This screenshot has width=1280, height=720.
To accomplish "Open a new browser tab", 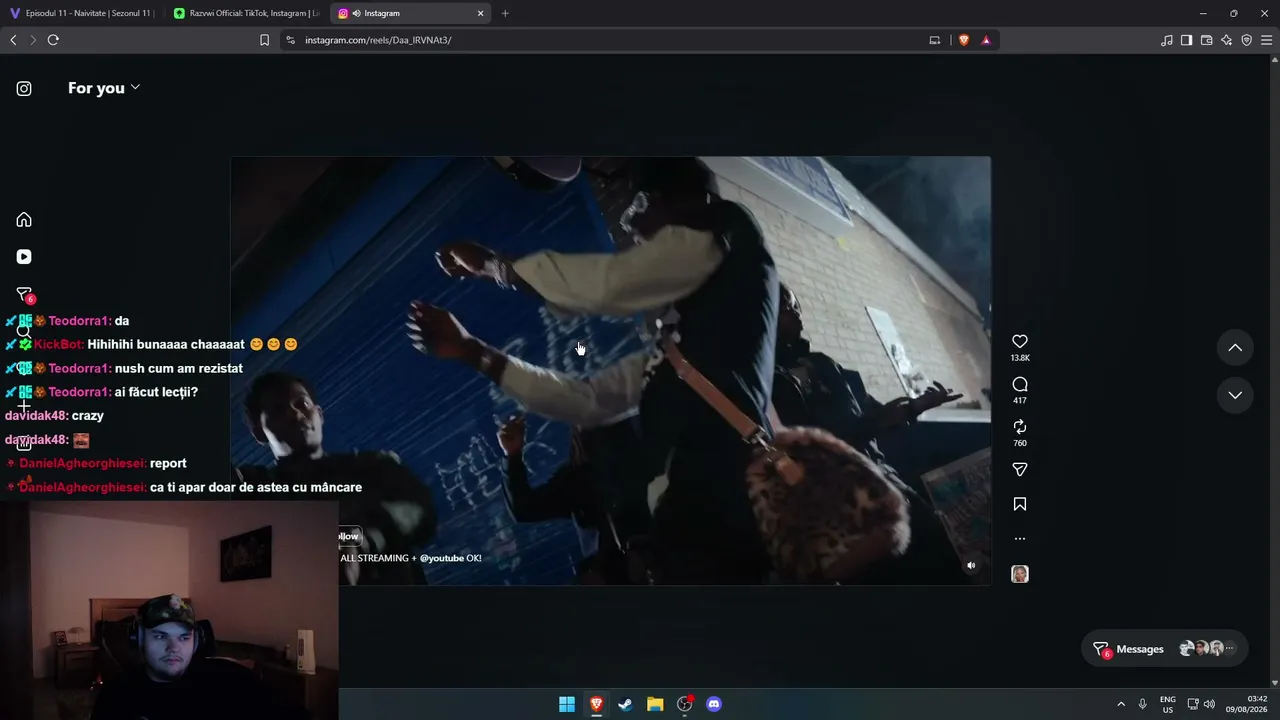I will (x=505, y=13).
